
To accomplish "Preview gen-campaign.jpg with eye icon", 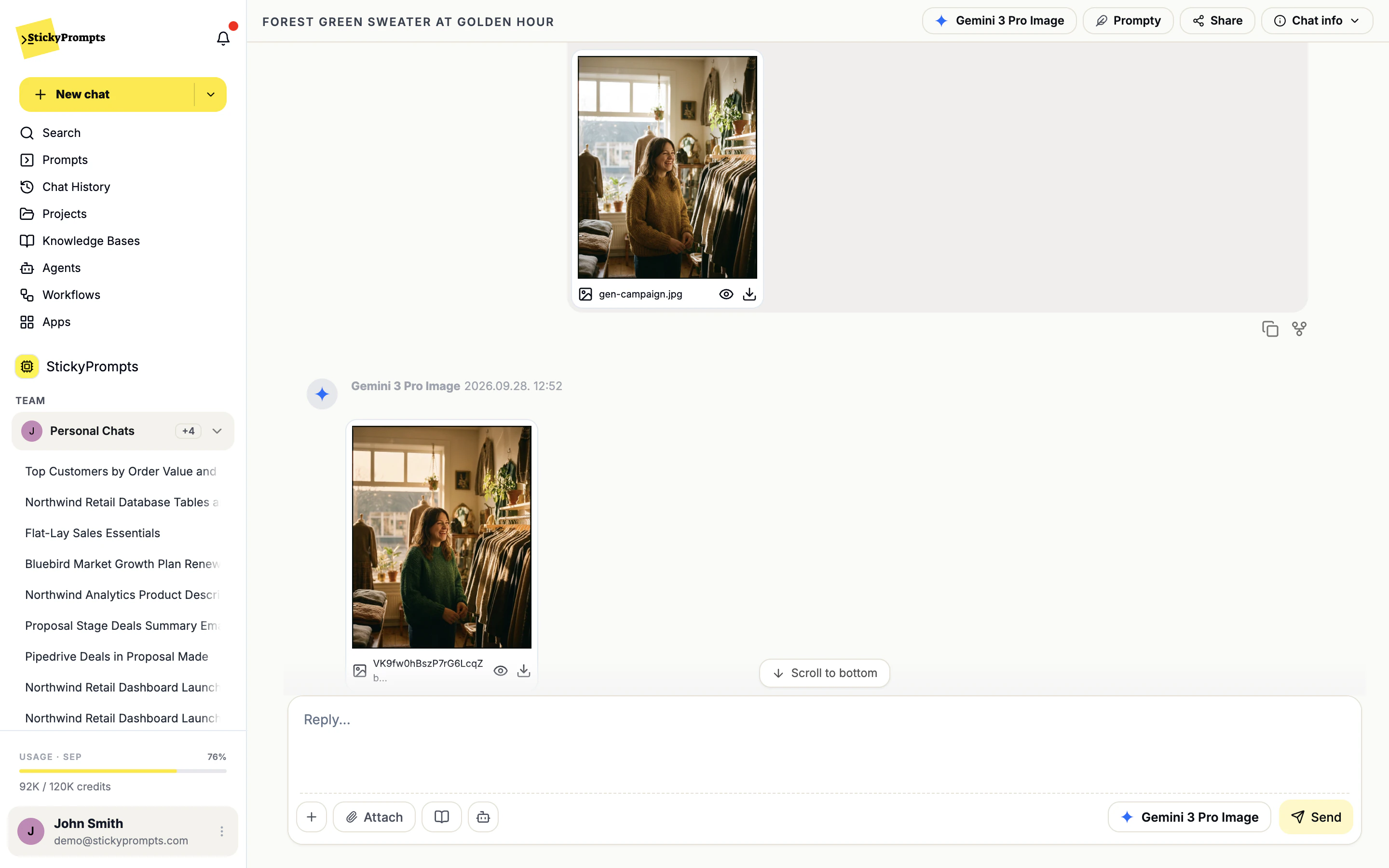I will [726, 294].
